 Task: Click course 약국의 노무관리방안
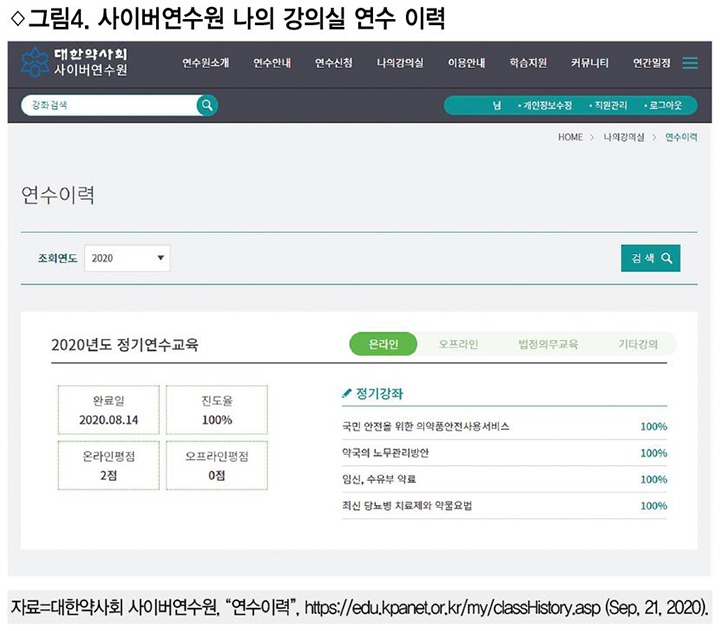(x=385, y=453)
